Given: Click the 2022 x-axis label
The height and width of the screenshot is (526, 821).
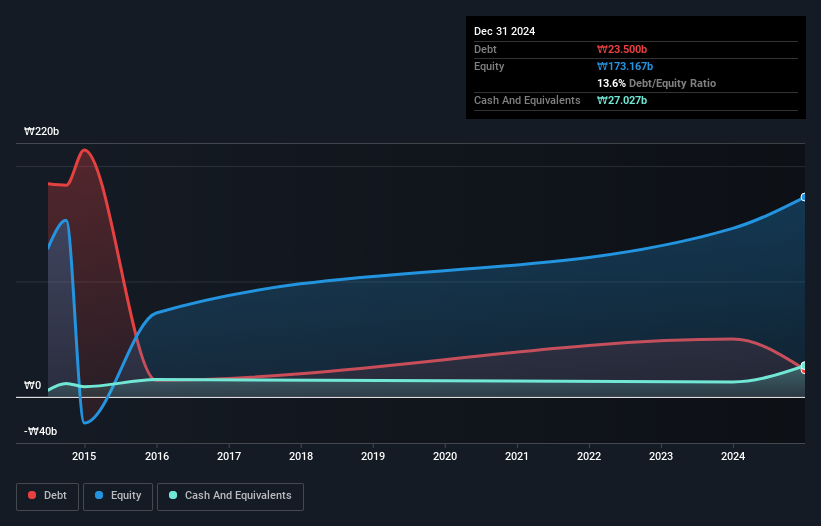Looking at the screenshot, I should click(x=589, y=456).
